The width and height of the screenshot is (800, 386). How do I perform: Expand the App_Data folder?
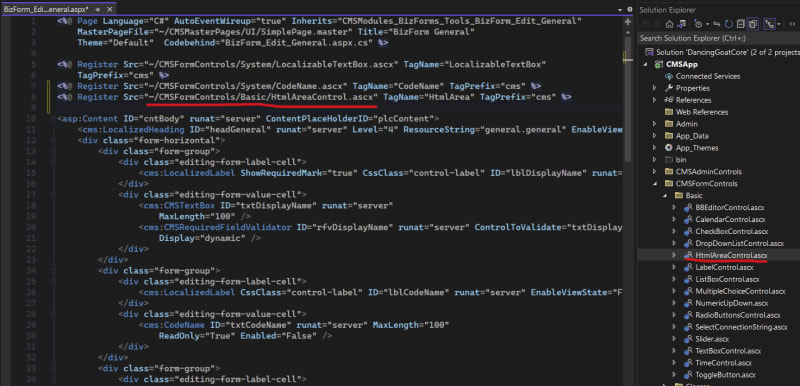coord(655,136)
